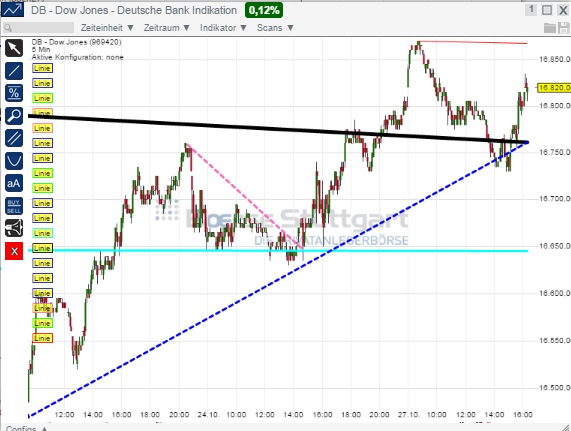Click the 16.650,0 price axis label
571x431 pixels.
pos(555,246)
